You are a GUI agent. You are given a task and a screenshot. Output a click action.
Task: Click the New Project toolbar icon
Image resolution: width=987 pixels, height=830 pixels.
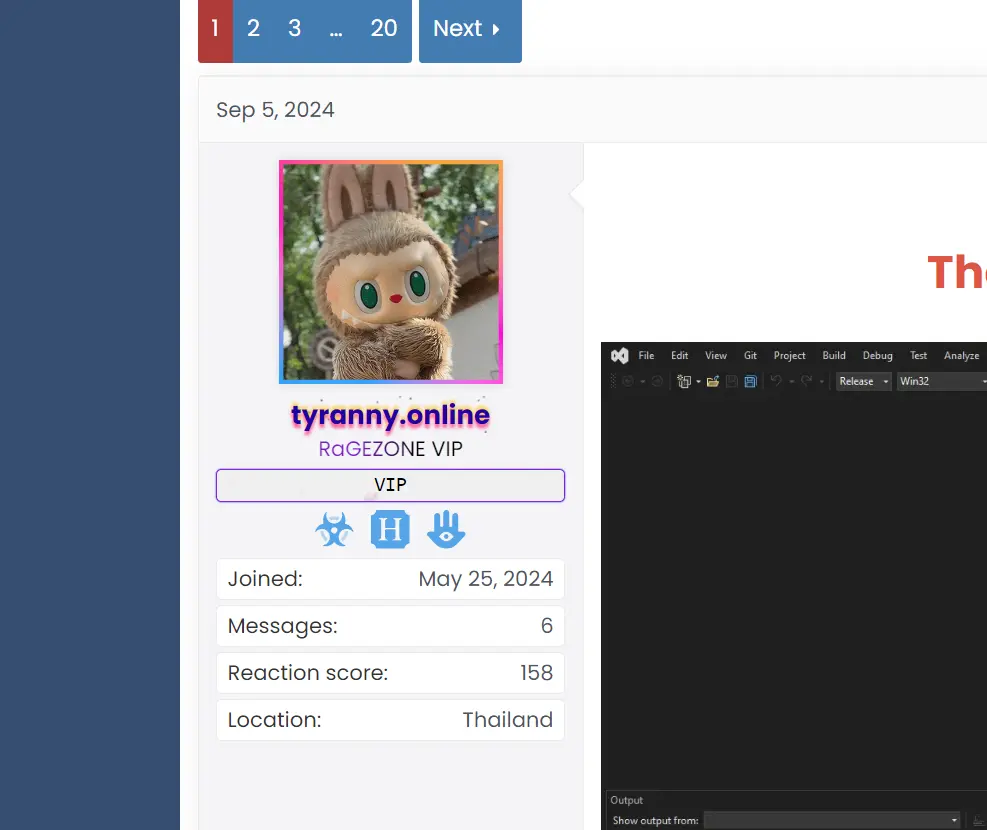pyautogui.click(x=684, y=381)
